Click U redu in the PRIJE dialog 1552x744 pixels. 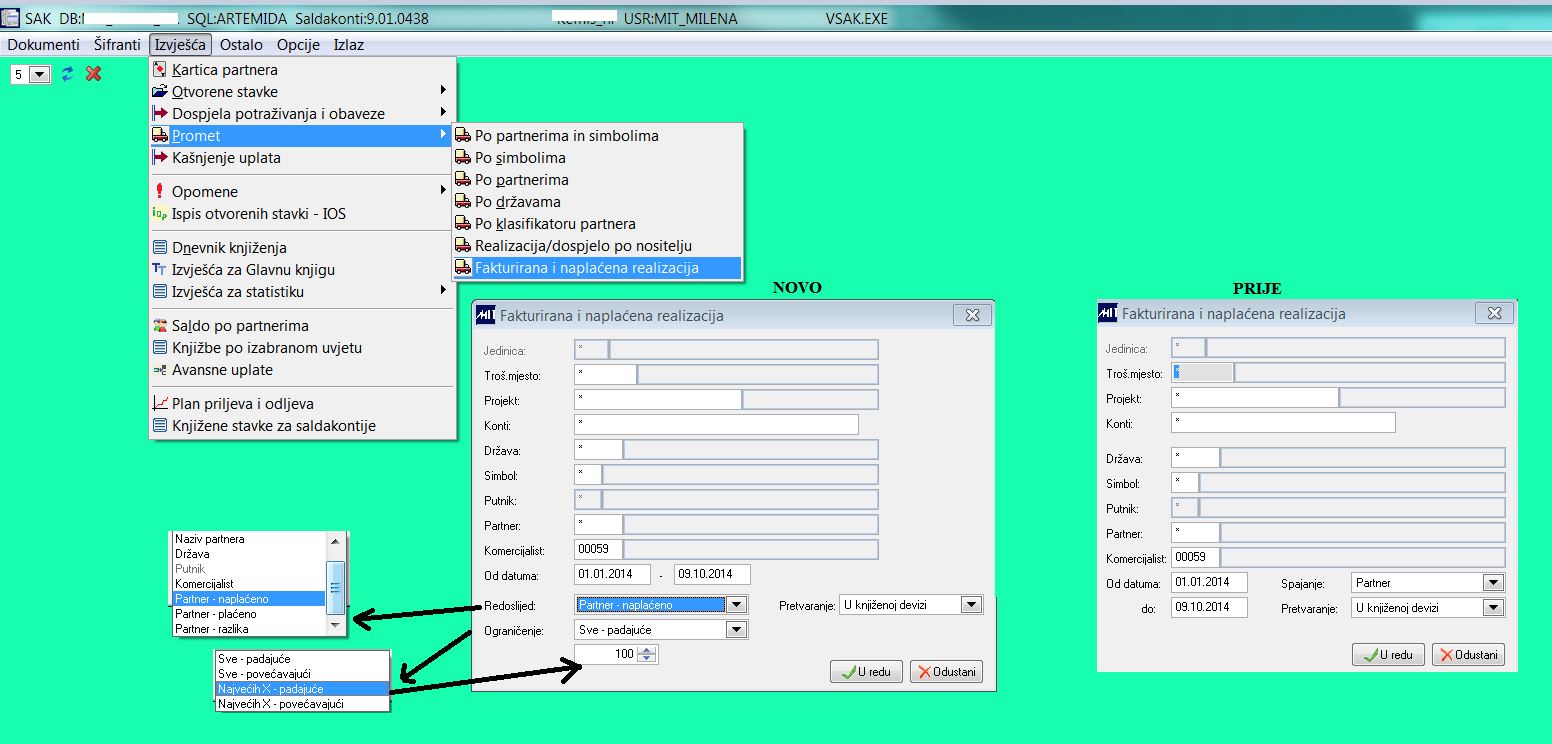[1388, 655]
